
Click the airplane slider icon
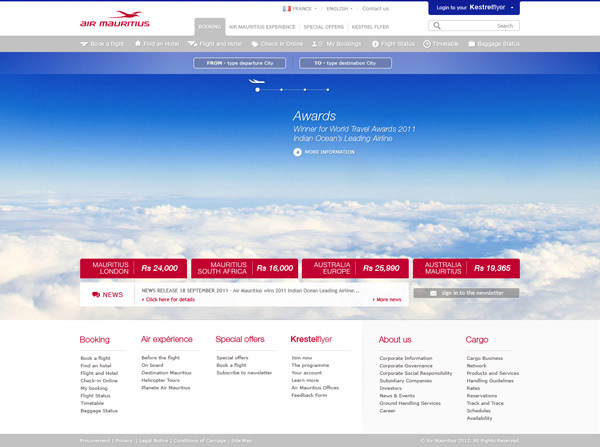(x=257, y=81)
